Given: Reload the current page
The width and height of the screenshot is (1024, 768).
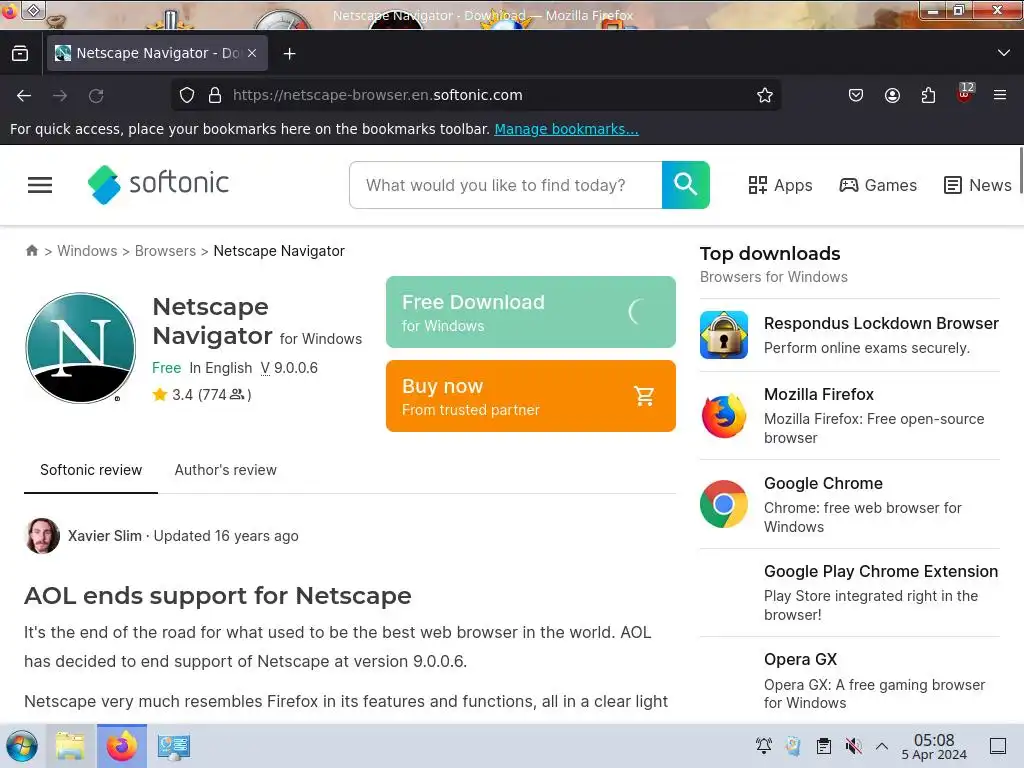Looking at the screenshot, I should tap(96, 95).
